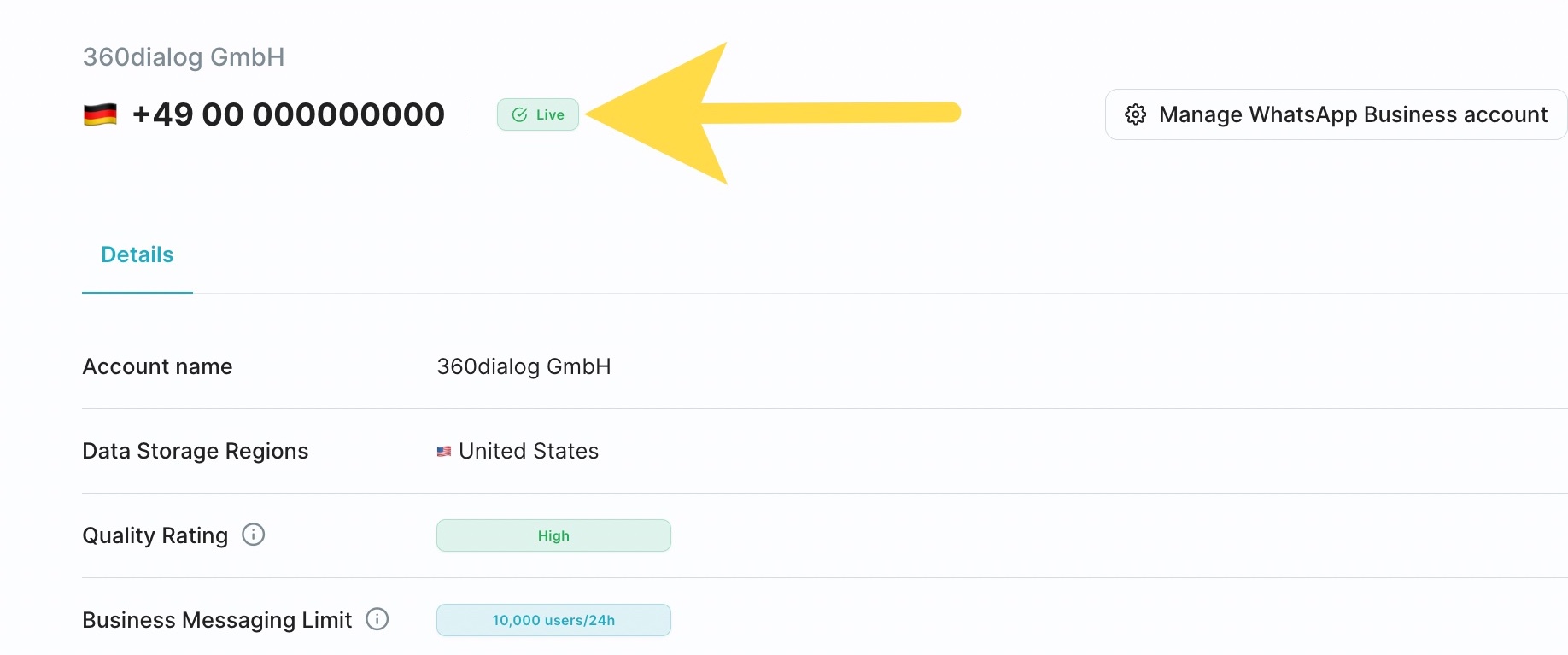
Task: Click the United States flag icon
Action: point(444,451)
